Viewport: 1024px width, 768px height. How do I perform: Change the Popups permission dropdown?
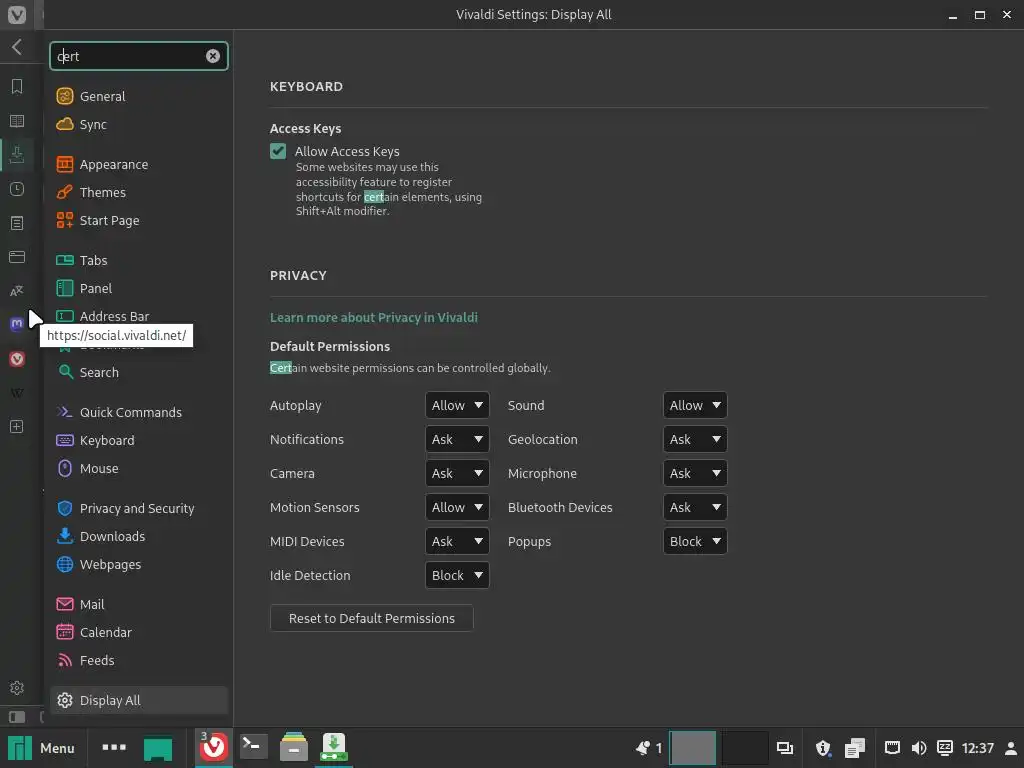tap(695, 541)
